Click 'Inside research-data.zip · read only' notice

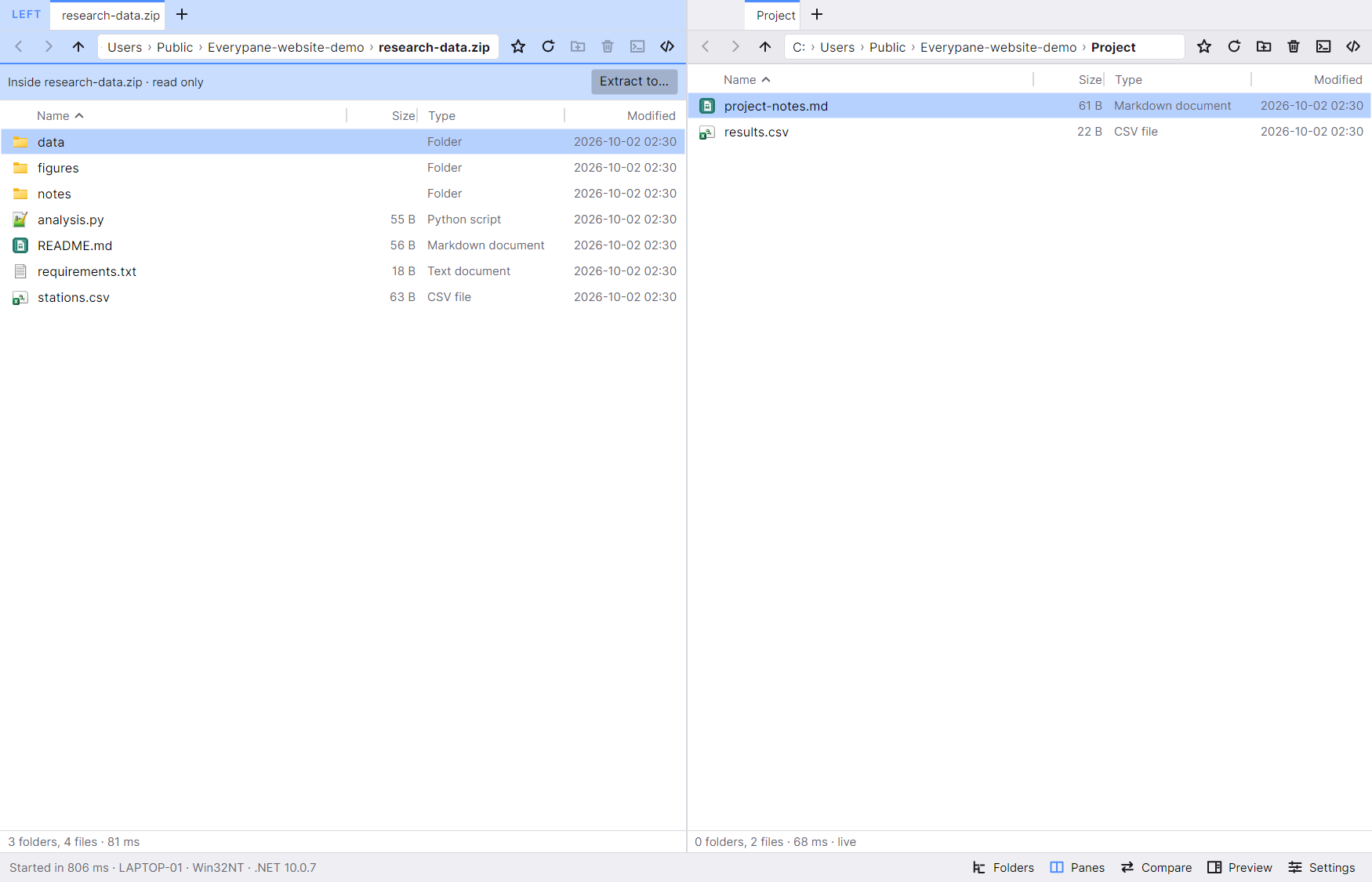106,82
